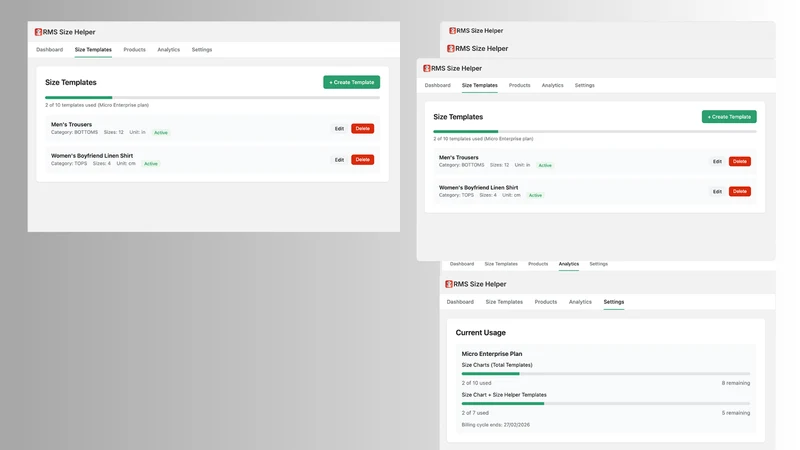Click the Micro Enterprise Plan label

point(492,354)
